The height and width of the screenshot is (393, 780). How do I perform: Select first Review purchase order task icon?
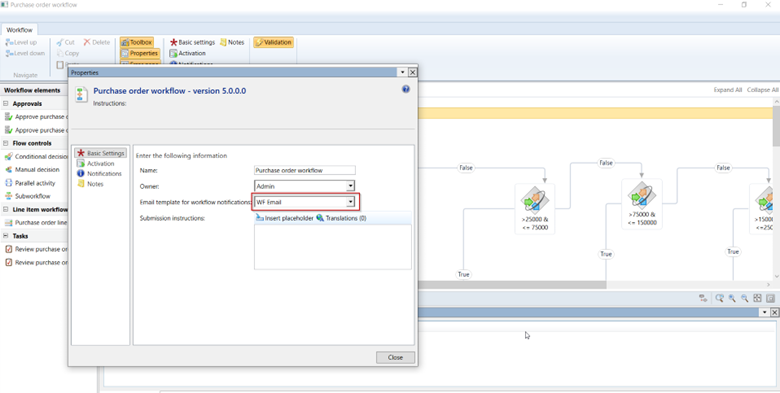(8, 249)
